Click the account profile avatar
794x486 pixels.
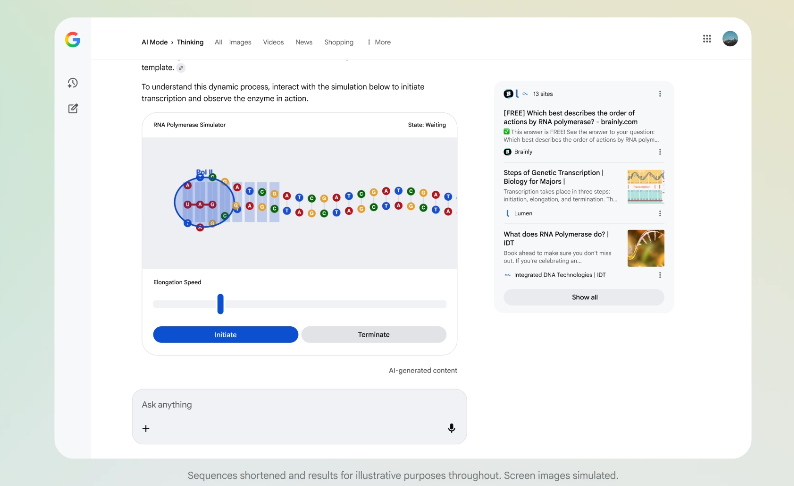pos(730,39)
